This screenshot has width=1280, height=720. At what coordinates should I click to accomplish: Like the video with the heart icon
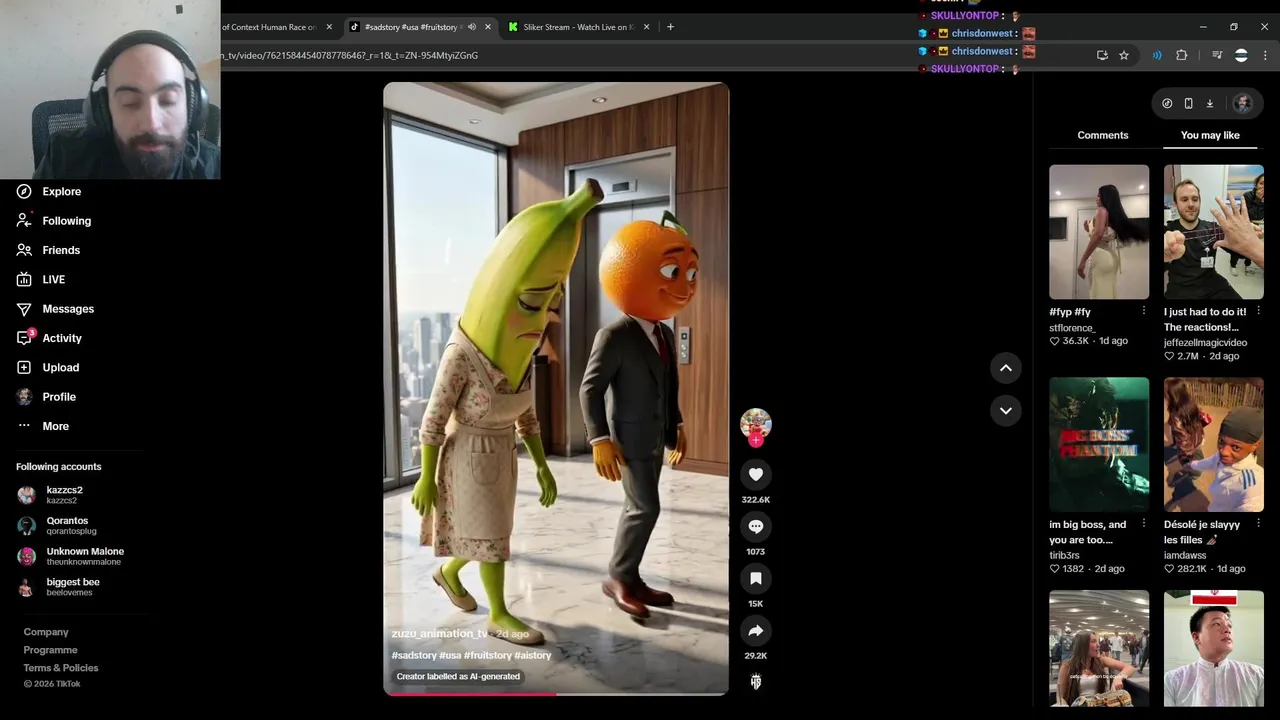(x=756, y=474)
